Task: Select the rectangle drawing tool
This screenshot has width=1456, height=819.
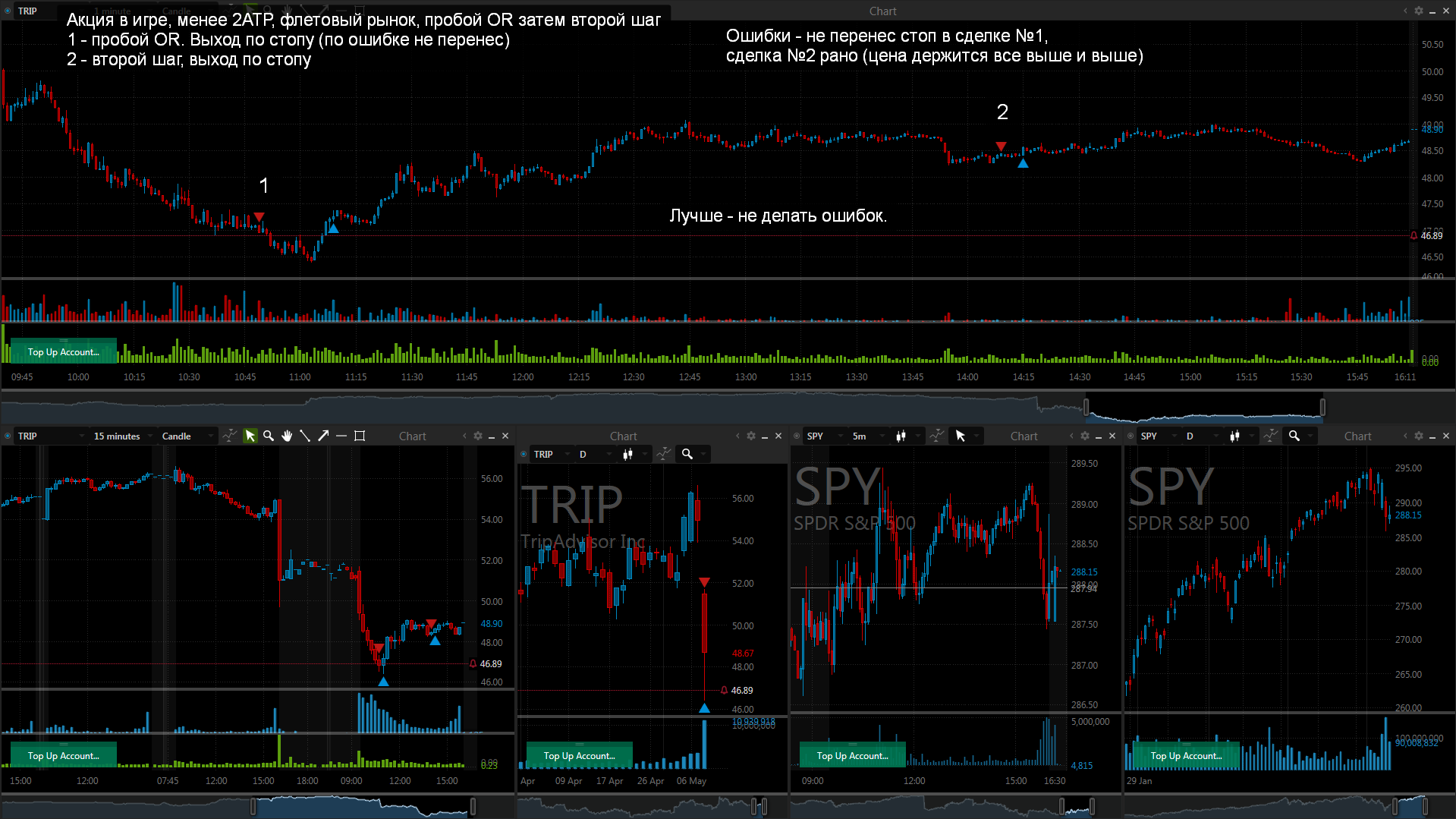Action: [x=360, y=436]
